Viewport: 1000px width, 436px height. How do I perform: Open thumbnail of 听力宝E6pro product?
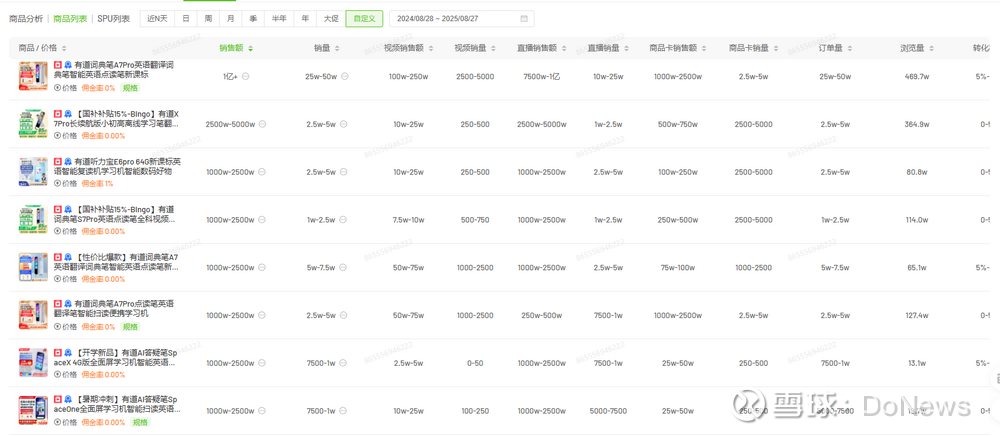tap(33, 171)
